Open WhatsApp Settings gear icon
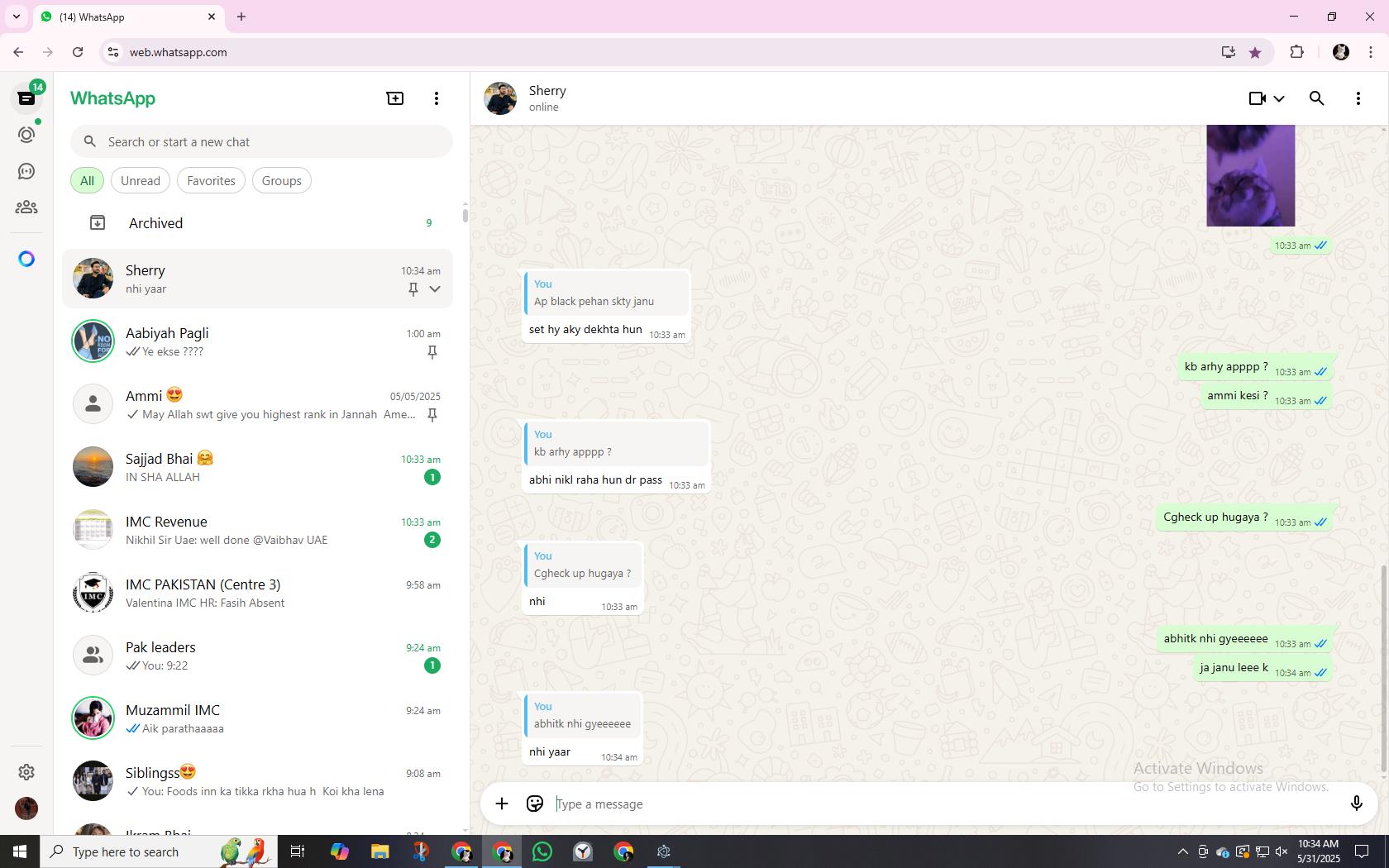 [x=26, y=771]
